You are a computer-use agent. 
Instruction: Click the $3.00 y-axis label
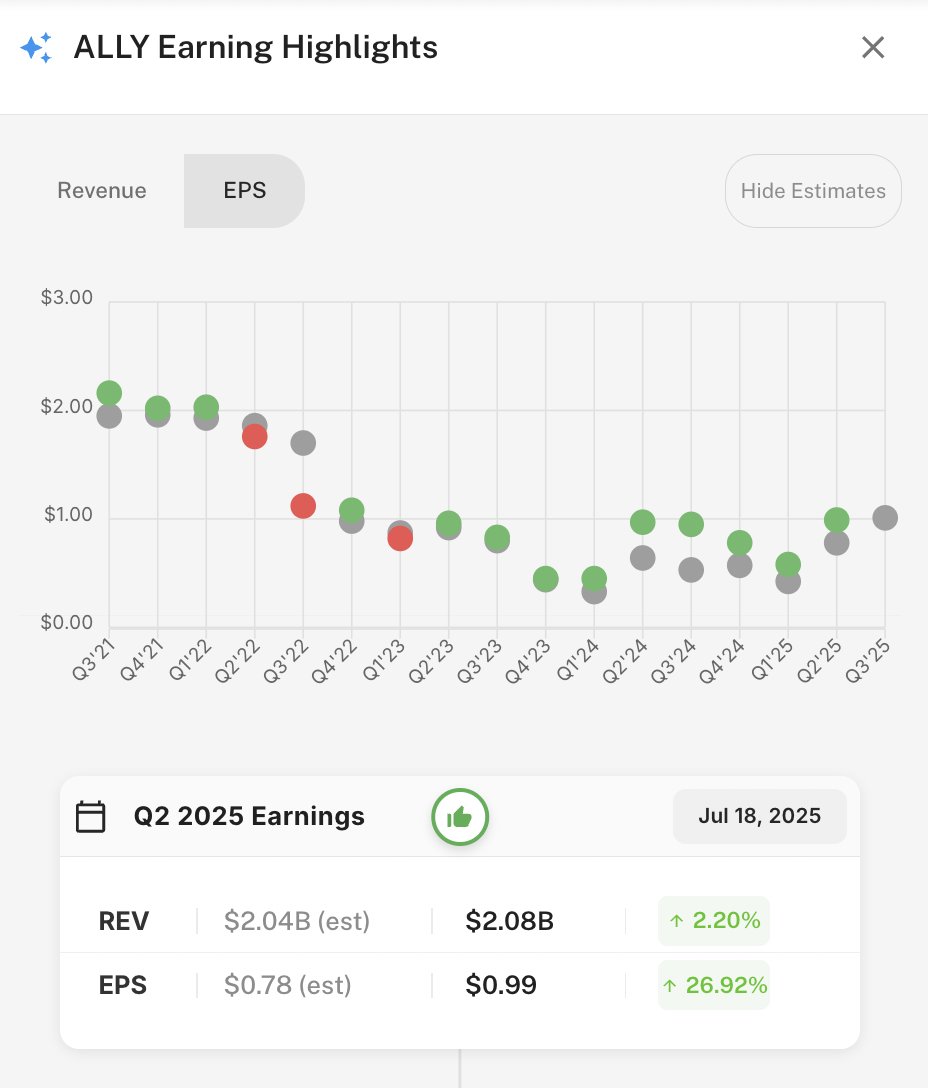[x=67, y=297]
